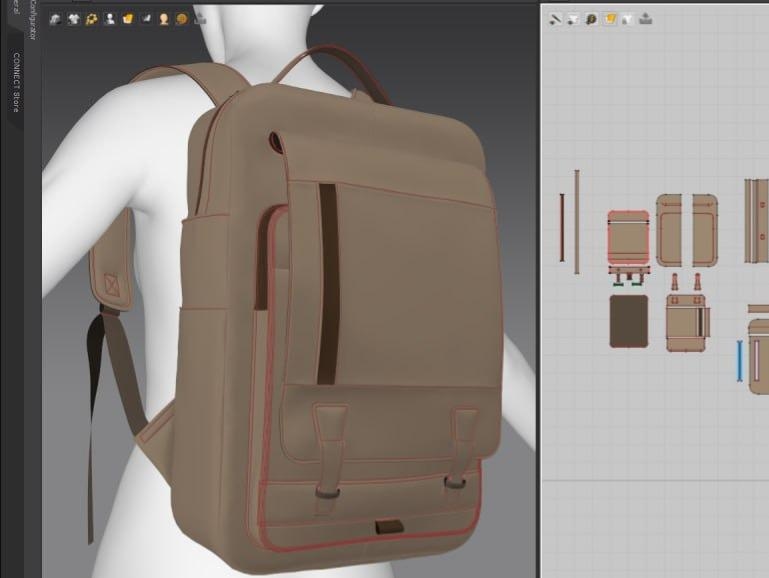Click the first dark garment icon in 3D toolbar
Viewport: 769px width, 578px height.
(x=56, y=19)
